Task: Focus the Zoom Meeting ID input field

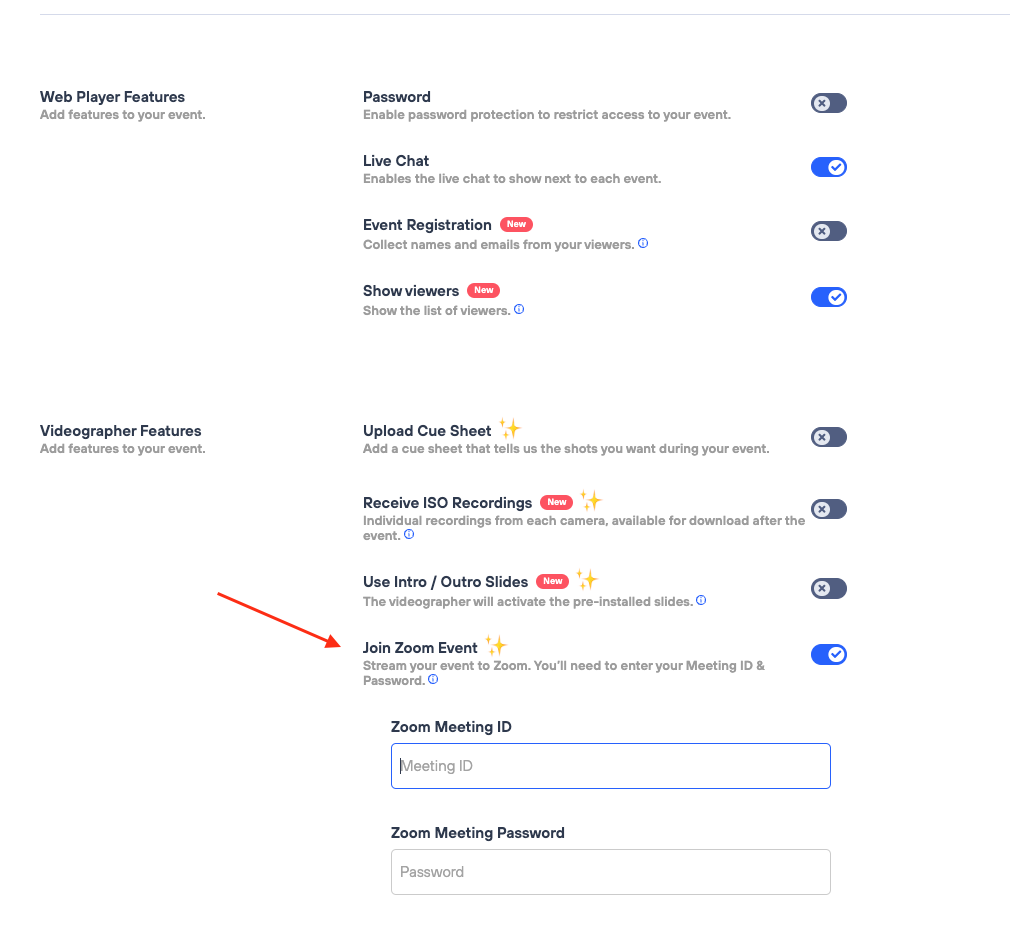Action: coord(610,766)
